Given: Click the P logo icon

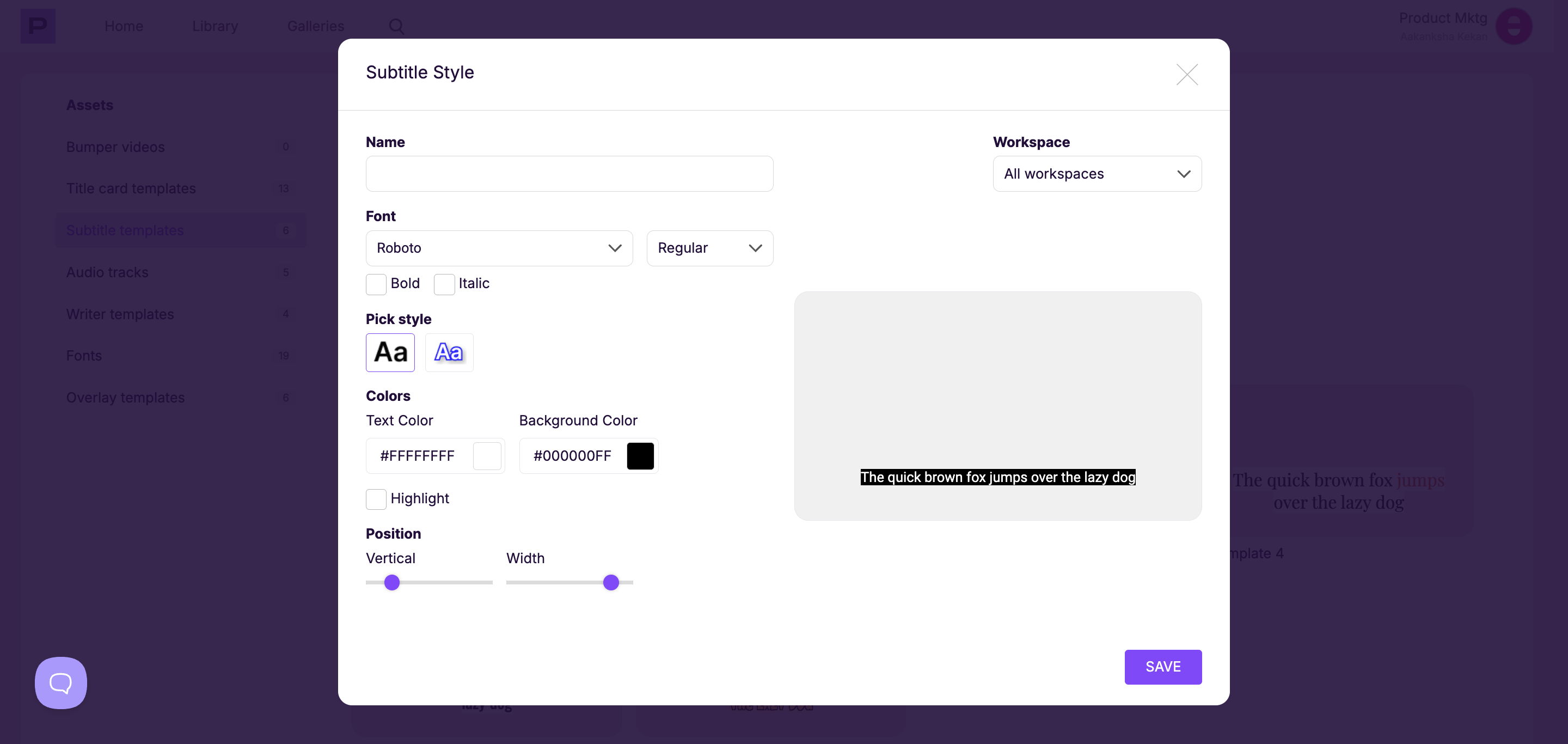Looking at the screenshot, I should pyautogui.click(x=38, y=26).
